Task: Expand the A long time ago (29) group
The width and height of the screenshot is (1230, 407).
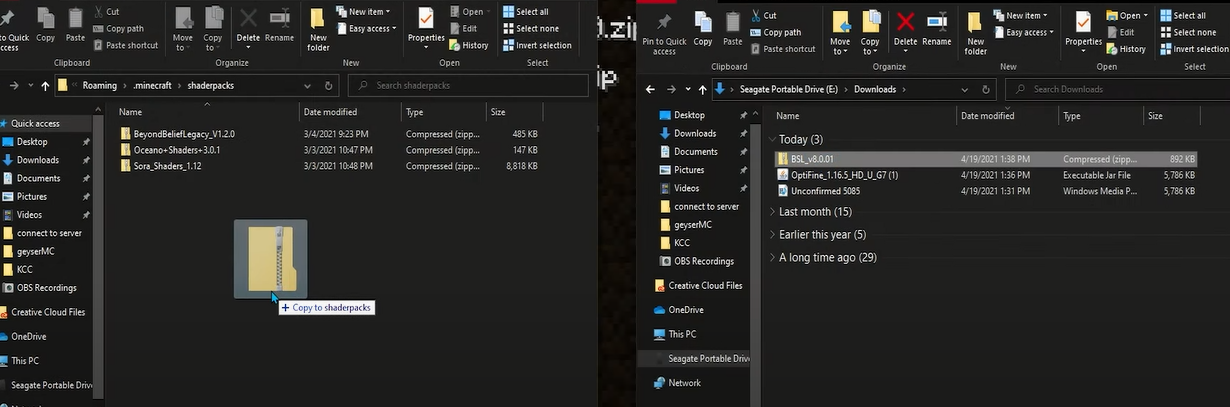Action: 773,257
